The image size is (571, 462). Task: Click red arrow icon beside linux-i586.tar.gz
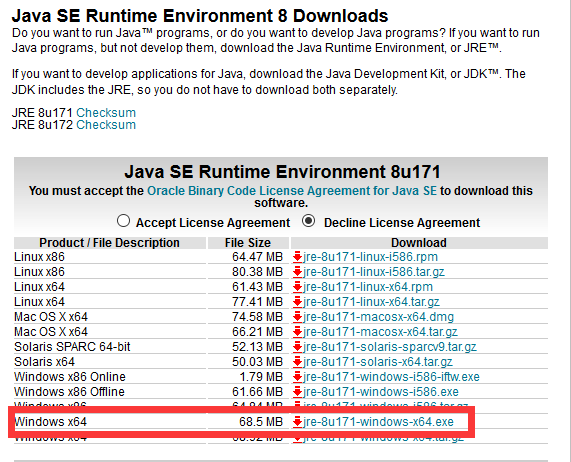(298, 272)
